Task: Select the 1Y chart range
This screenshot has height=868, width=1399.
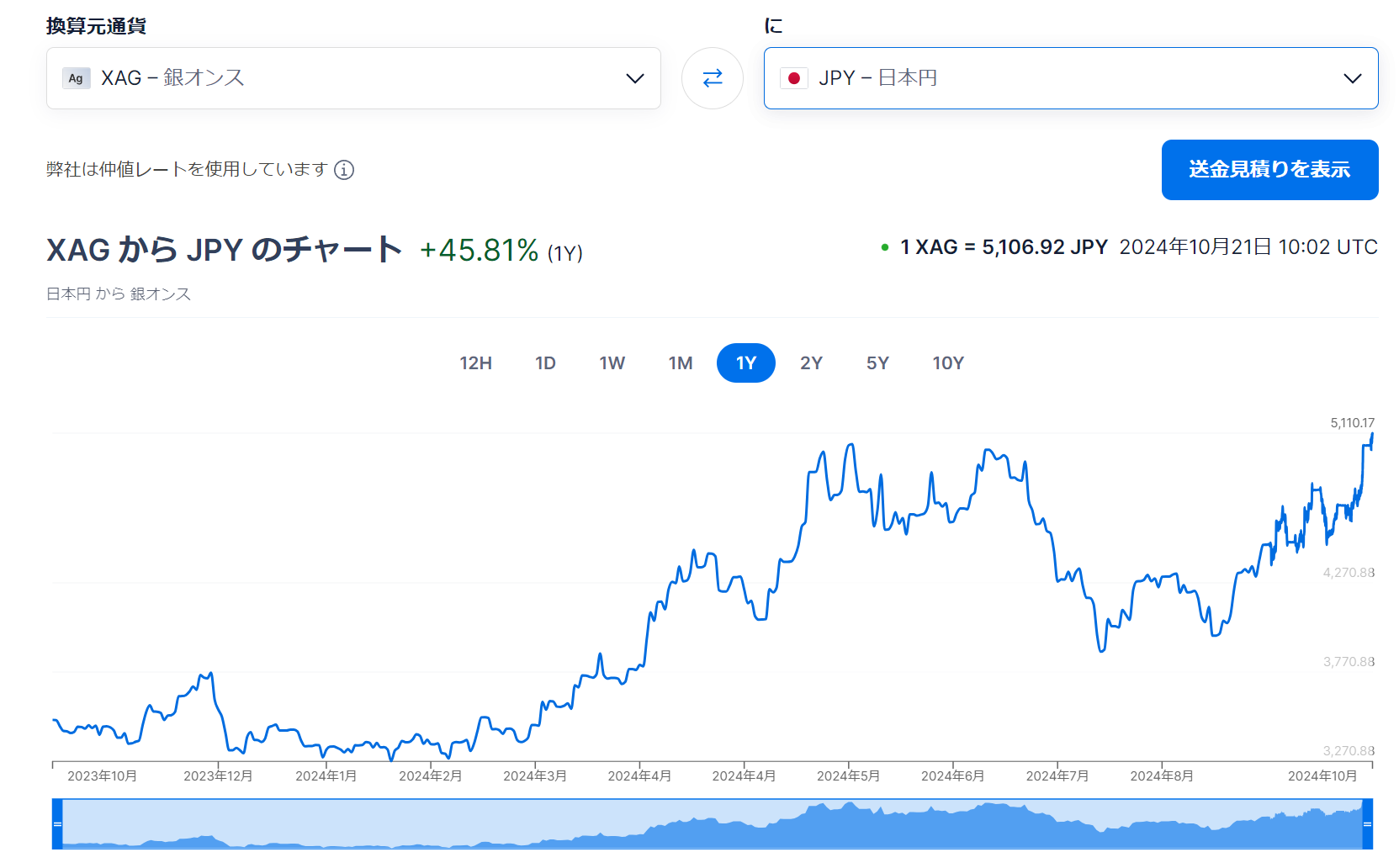Action: (746, 363)
